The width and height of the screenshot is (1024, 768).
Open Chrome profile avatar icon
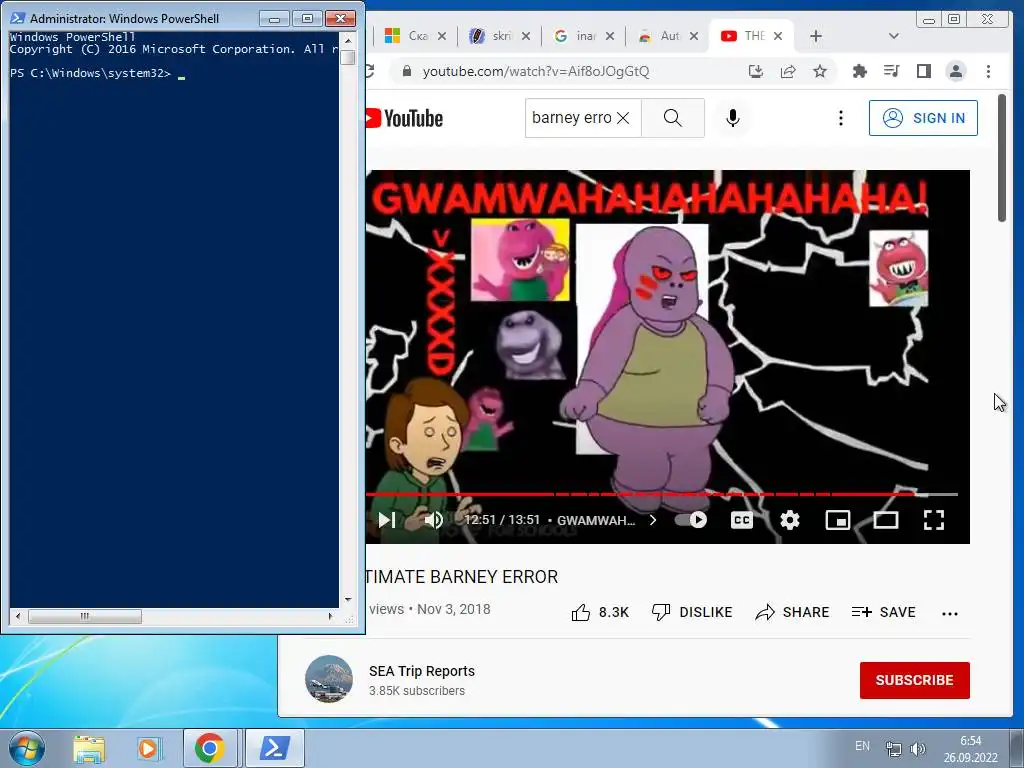coord(956,71)
